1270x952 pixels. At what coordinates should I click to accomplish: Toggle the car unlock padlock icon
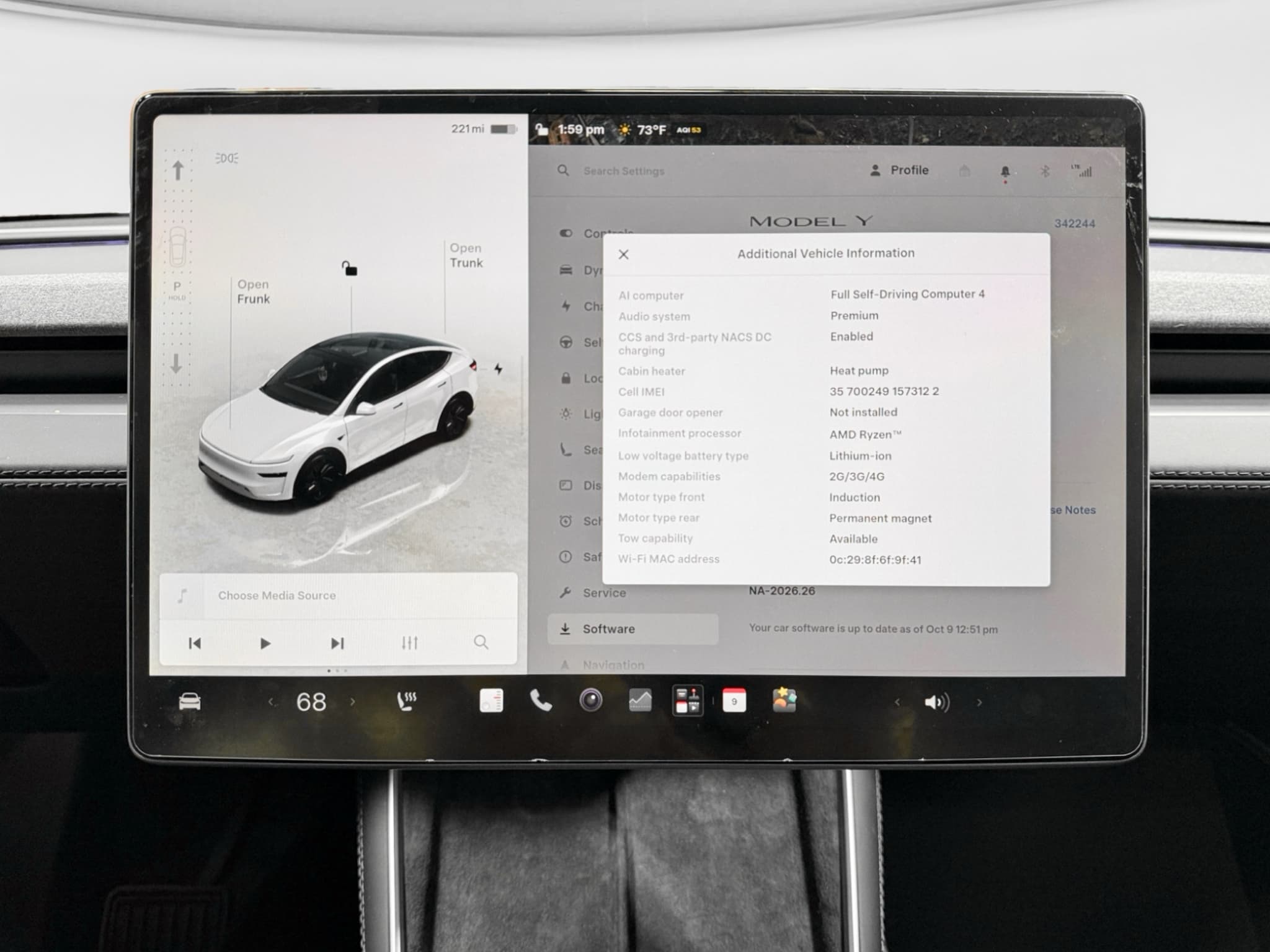(350, 268)
